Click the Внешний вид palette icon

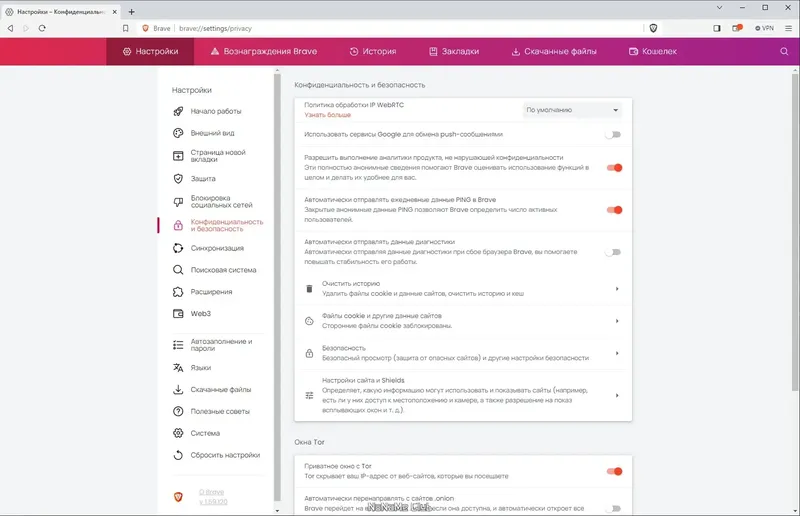pyautogui.click(x=178, y=133)
